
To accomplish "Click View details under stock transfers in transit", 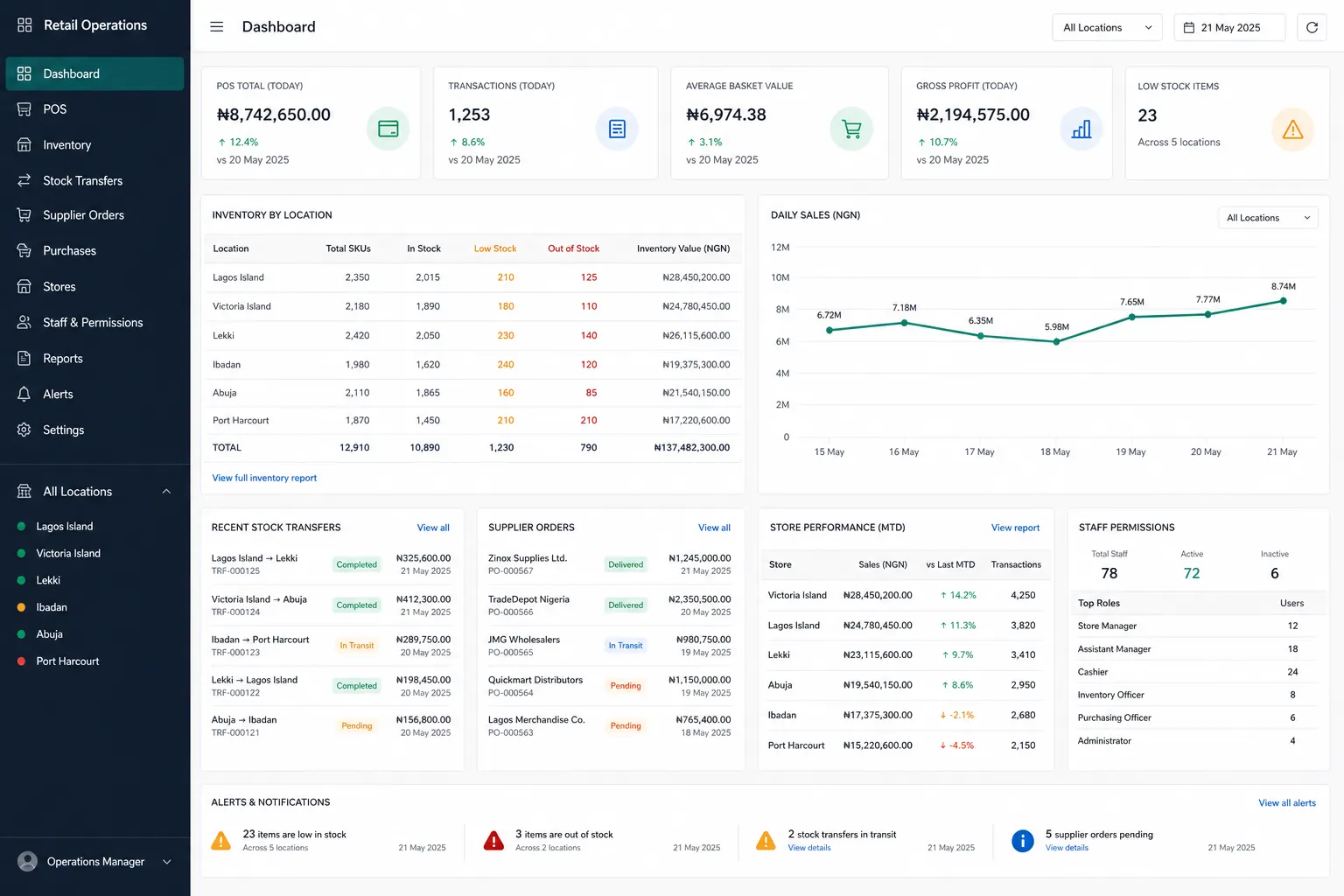I will 809,848.
